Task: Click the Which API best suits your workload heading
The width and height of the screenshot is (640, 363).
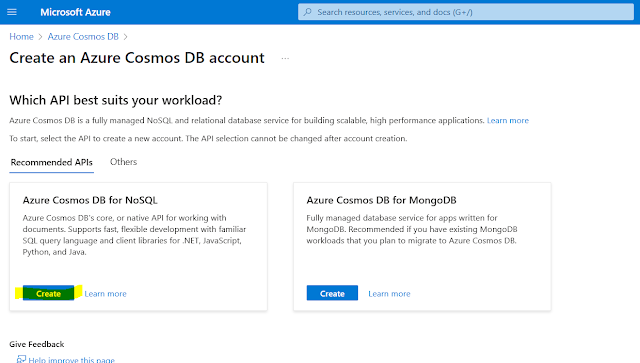Action: [x=116, y=100]
